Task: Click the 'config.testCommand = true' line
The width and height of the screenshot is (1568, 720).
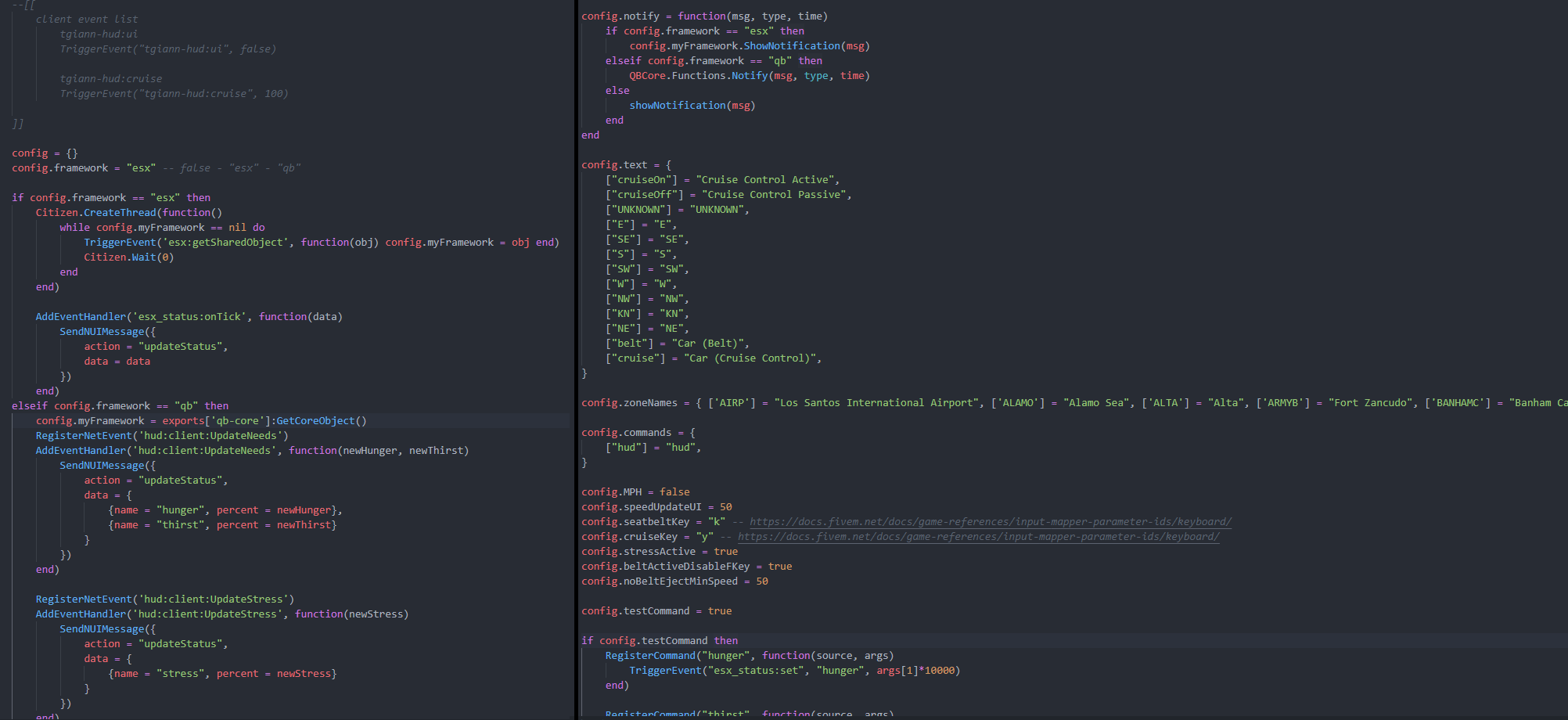Action: point(656,610)
